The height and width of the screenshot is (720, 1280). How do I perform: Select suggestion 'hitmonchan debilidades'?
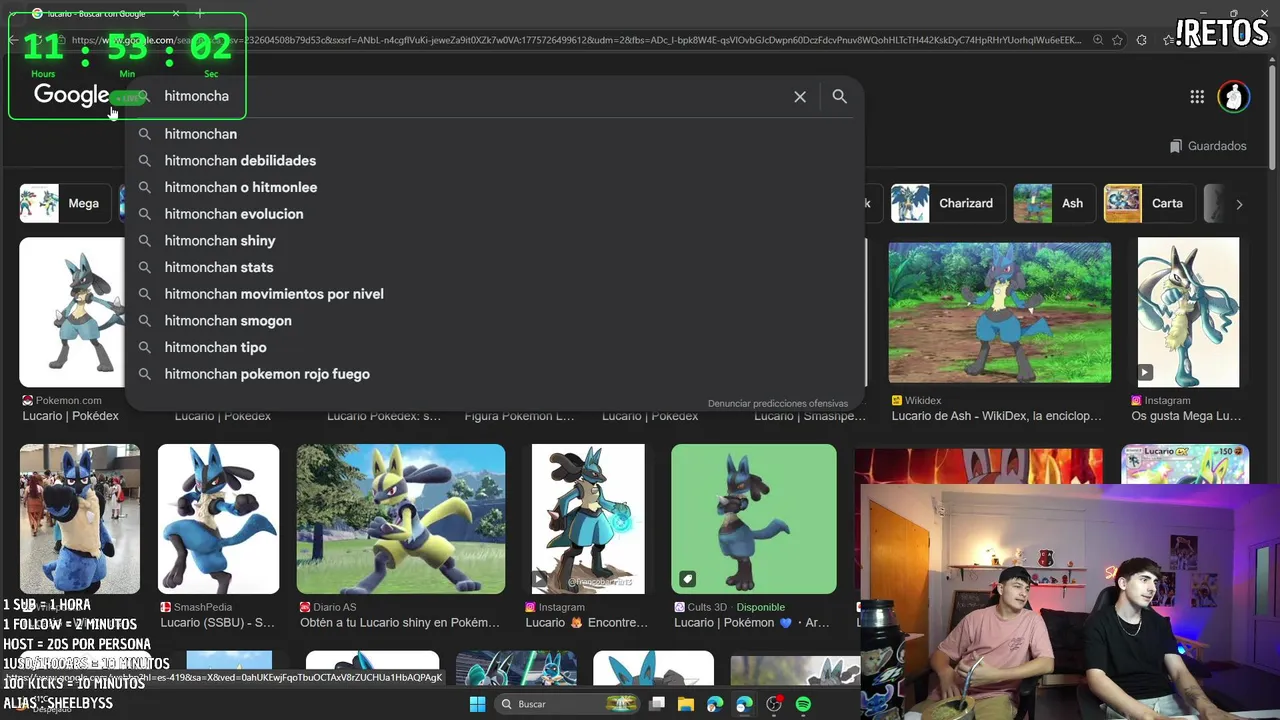tap(495, 160)
